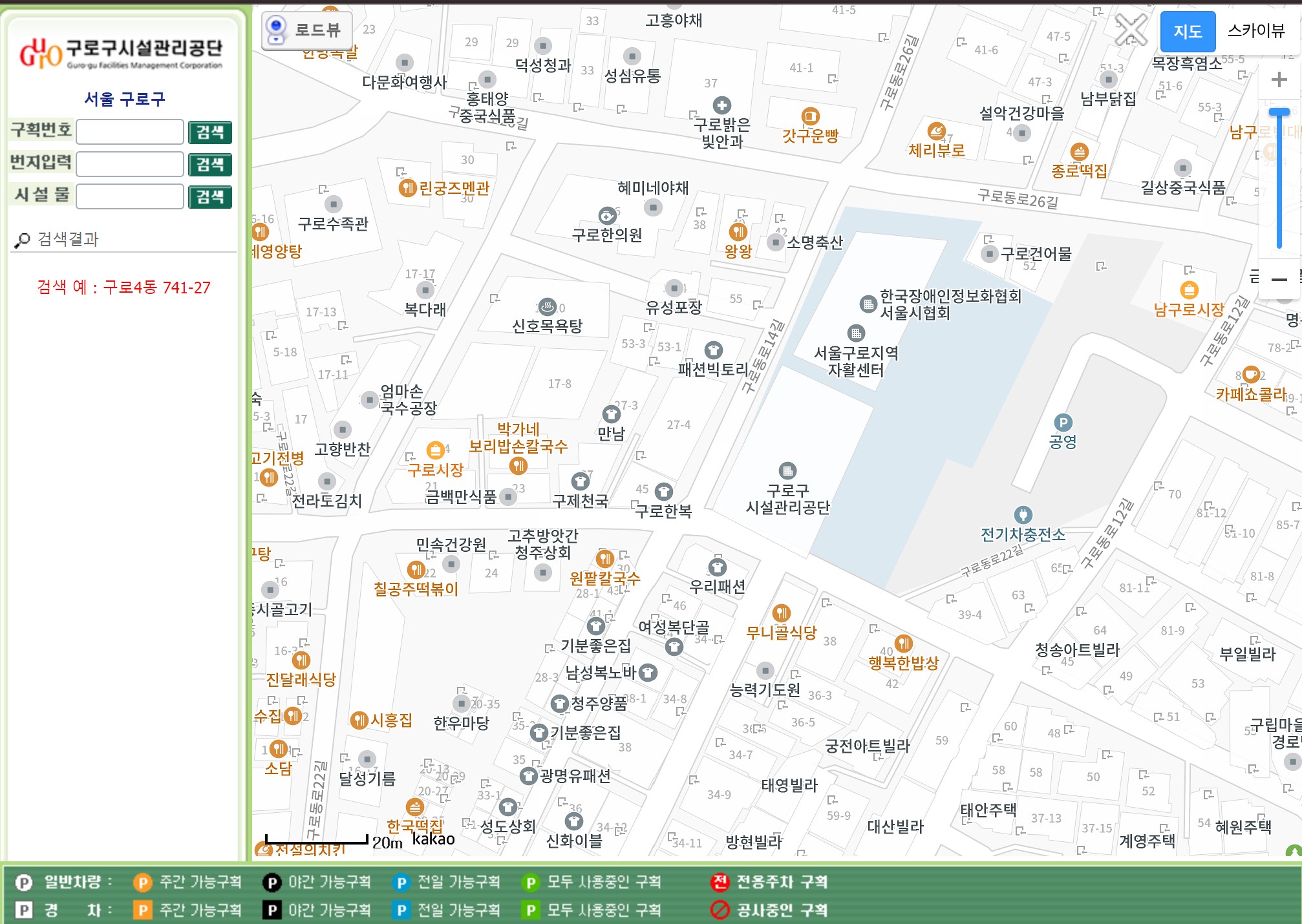Click 검색 button next to 구획번호
Screen dimensions: 1302x924
[209, 132]
